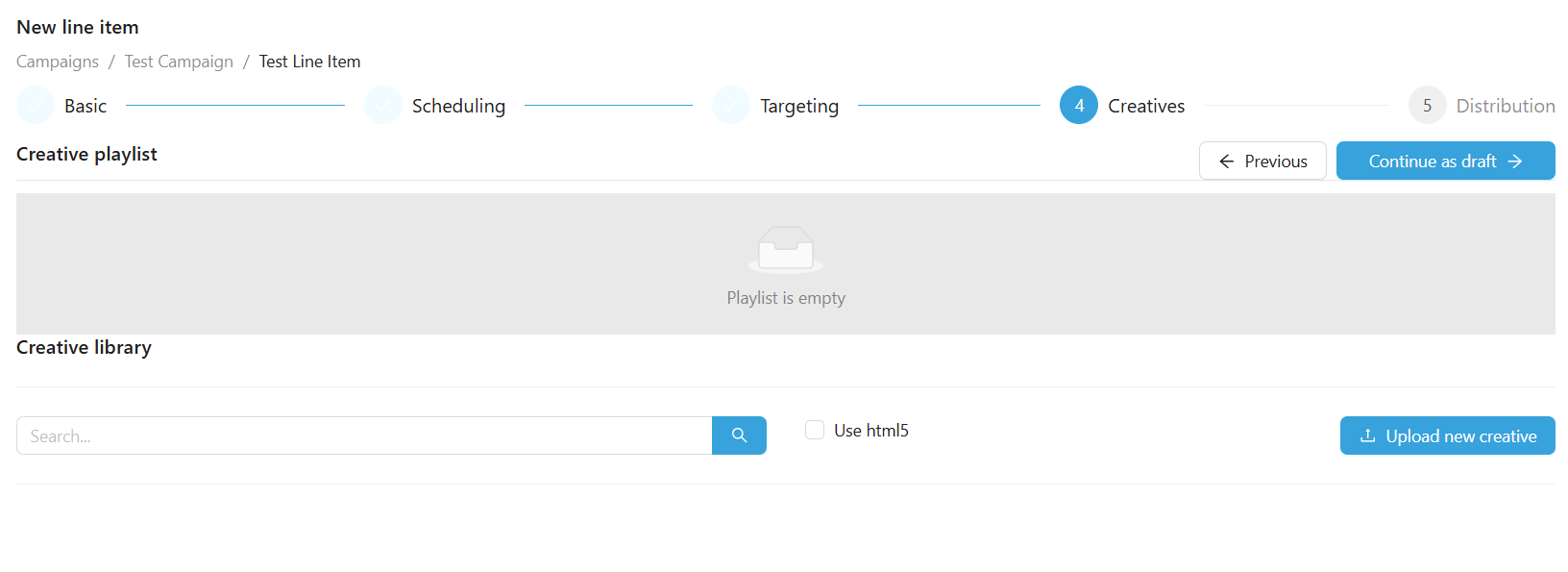Click the Distribution step number 5 circle
The image size is (1568, 572).
pyautogui.click(x=1427, y=106)
